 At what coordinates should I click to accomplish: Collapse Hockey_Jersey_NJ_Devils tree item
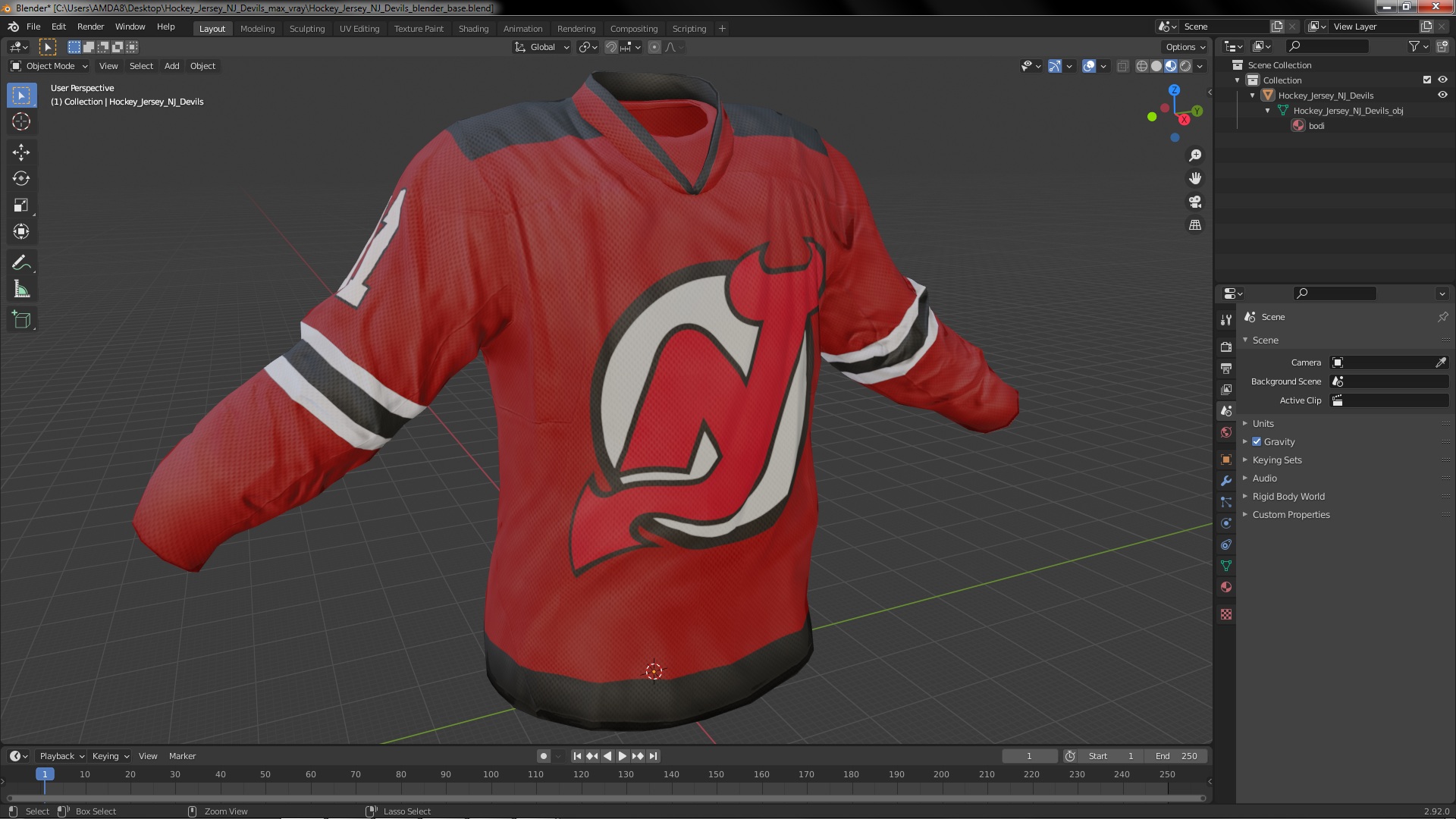[x=1253, y=96]
